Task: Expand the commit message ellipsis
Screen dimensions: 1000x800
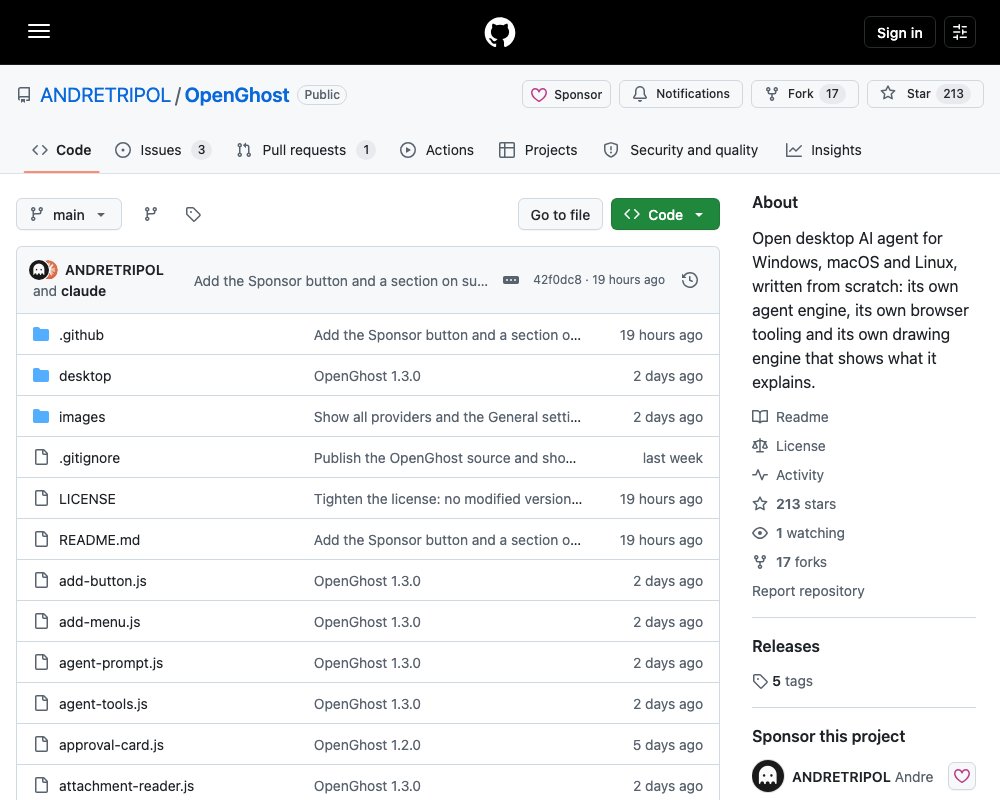Action: coord(511,280)
